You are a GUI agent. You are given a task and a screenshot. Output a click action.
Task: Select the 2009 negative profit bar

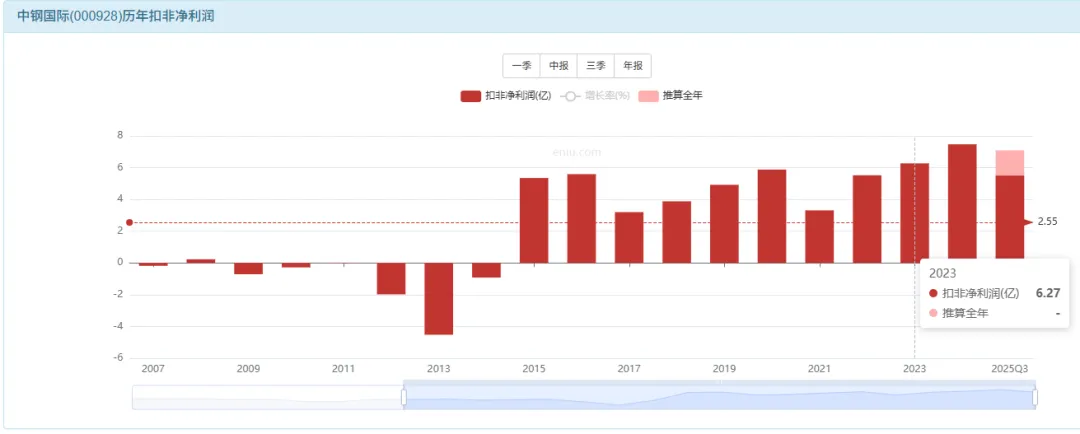click(249, 269)
